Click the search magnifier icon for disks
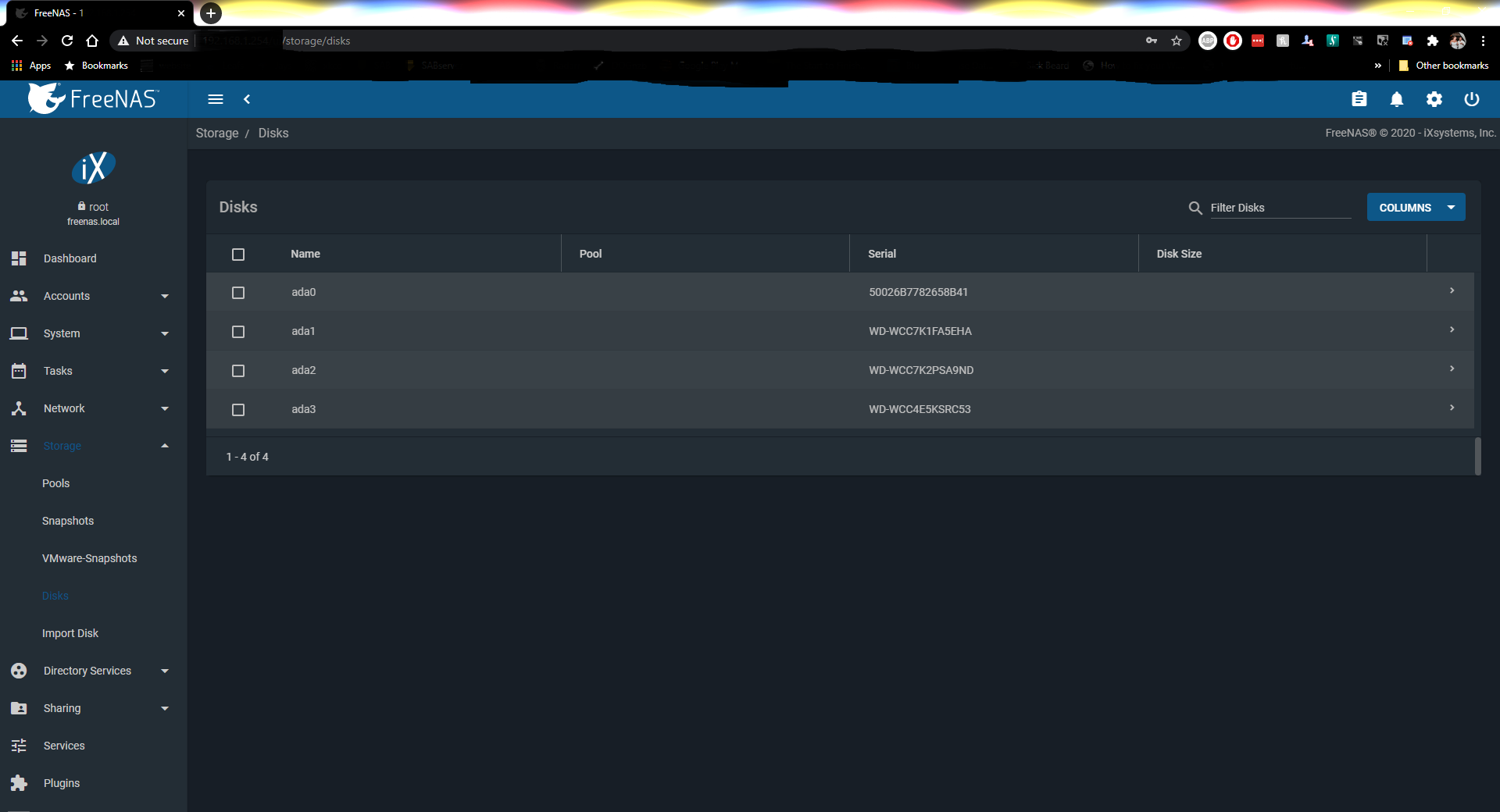The image size is (1500, 812). point(1195,208)
